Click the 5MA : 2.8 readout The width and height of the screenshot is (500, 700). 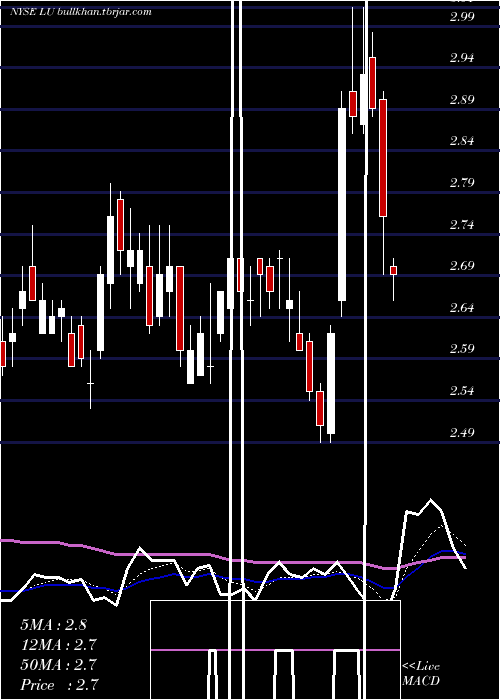click(x=54, y=625)
